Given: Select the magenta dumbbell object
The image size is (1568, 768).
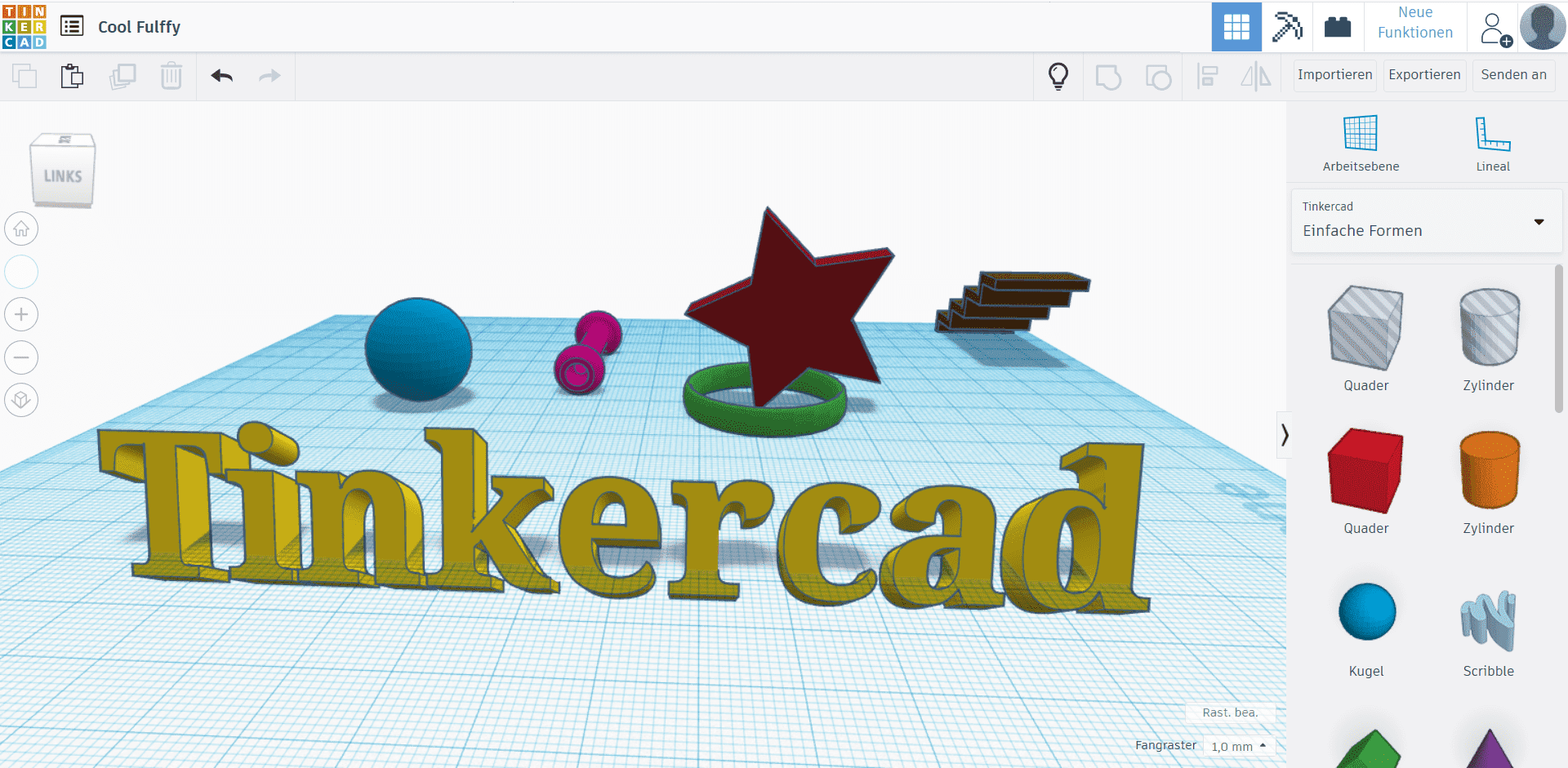Looking at the screenshot, I should coord(587,353).
